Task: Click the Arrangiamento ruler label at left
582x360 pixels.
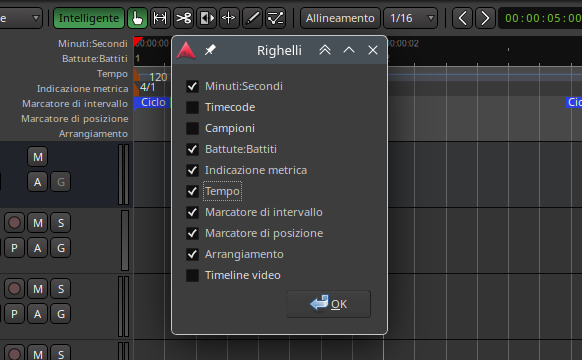Action: [93, 134]
